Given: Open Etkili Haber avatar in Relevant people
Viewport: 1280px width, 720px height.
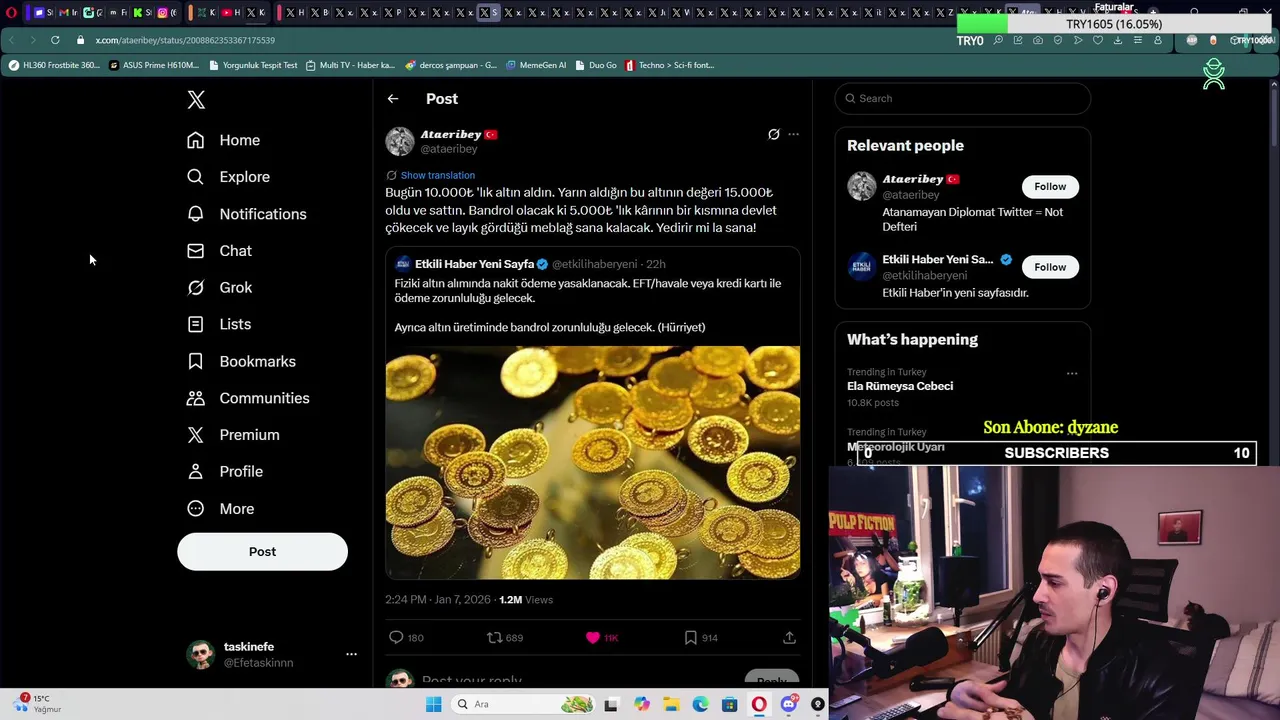Looking at the screenshot, I should 861,266.
